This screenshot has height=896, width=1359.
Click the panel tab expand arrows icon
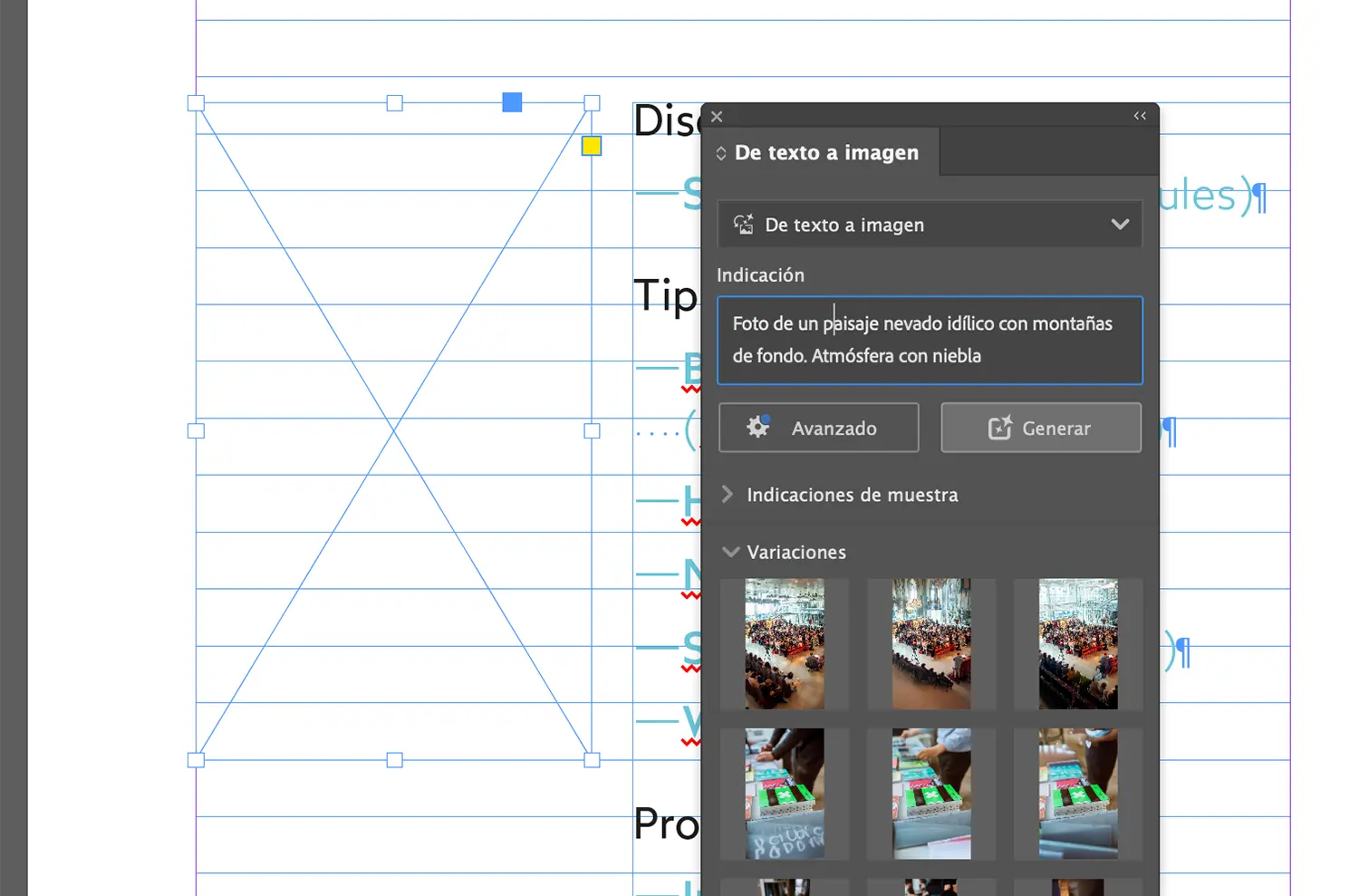tap(721, 153)
